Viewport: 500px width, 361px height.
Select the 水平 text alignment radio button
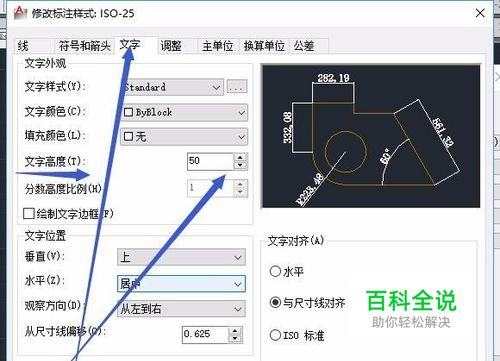275,271
